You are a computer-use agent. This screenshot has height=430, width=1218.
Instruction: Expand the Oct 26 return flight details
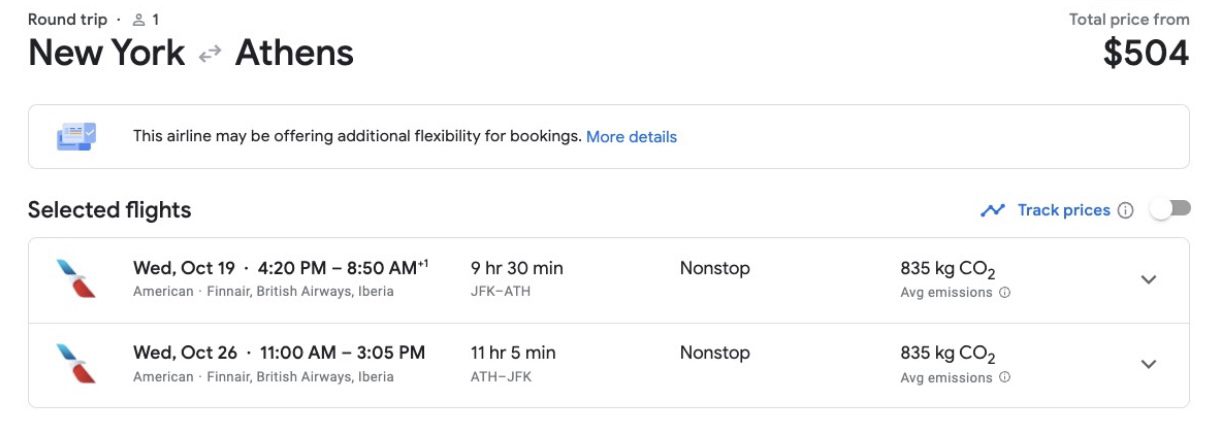1148,364
